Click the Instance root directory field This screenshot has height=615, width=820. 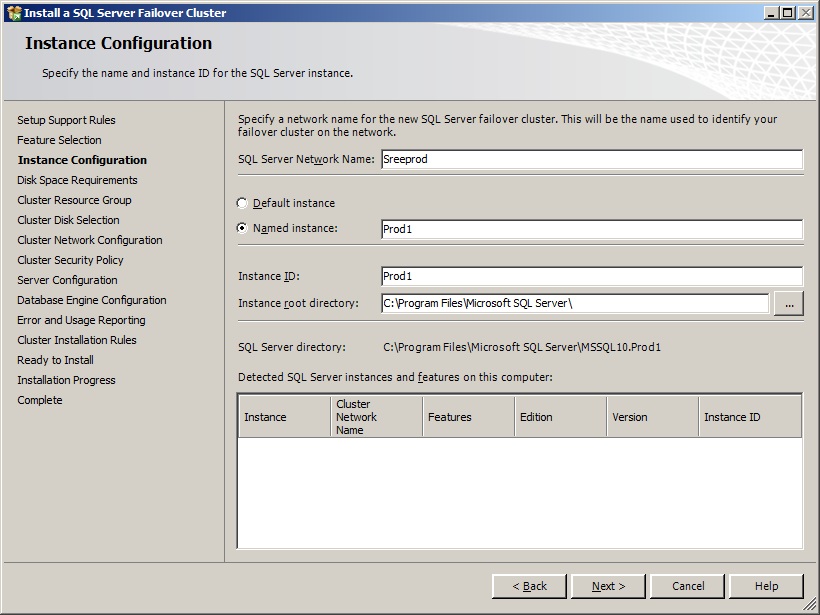pos(574,303)
